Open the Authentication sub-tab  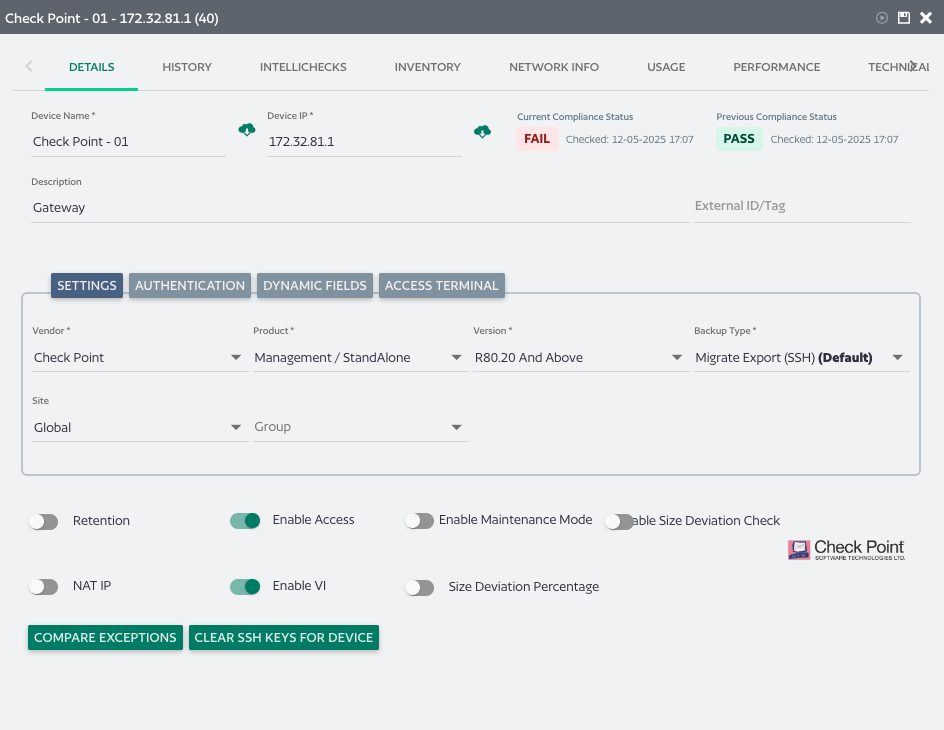click(x=190, y=286)
